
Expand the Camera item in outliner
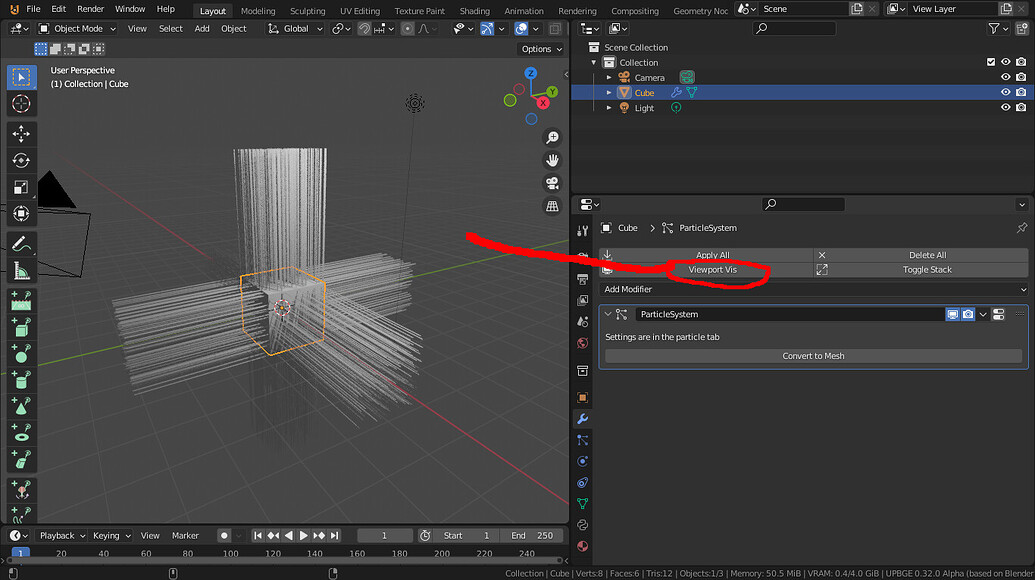(609, 77)
